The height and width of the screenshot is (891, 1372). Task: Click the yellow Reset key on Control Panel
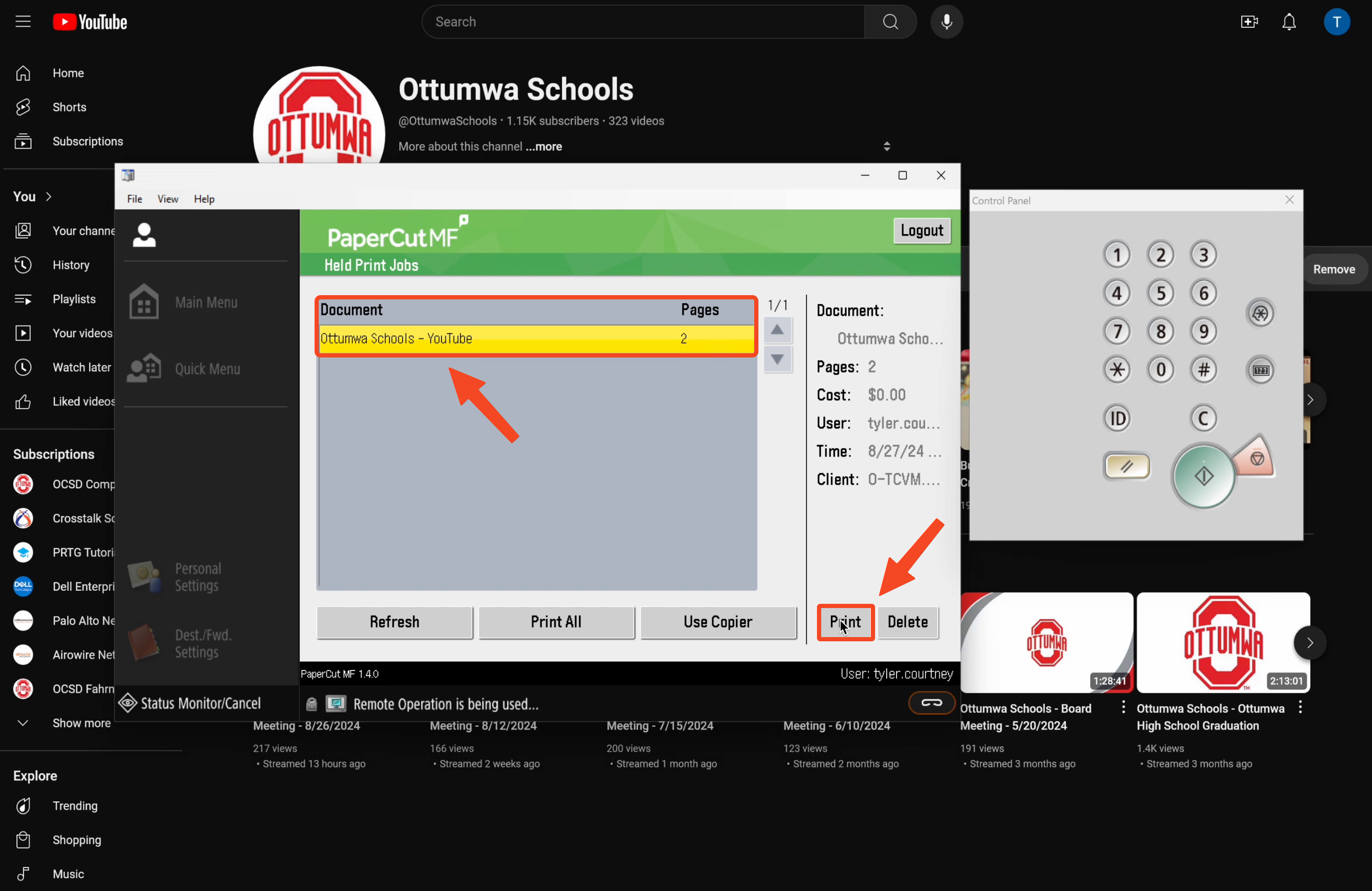1126,466
